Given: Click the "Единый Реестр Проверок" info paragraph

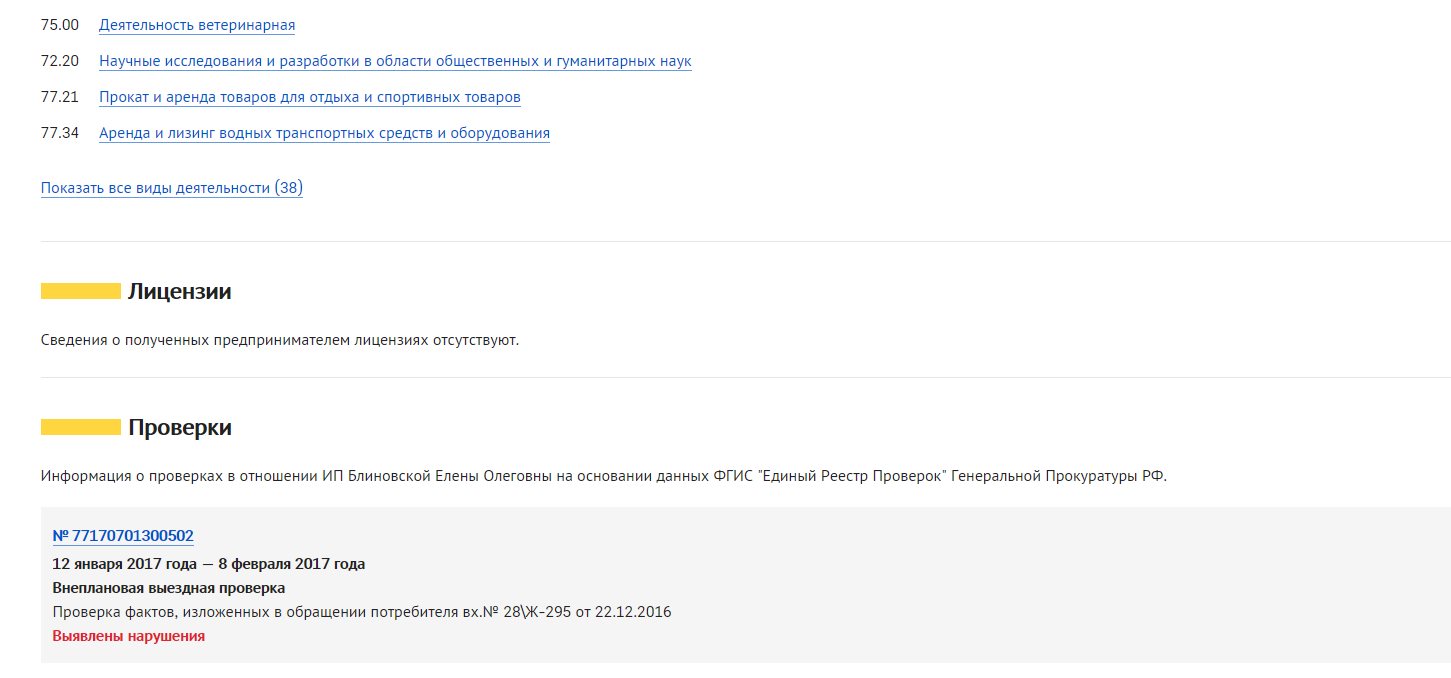Looking at the screenshot, I should click(x=603, y=476).
